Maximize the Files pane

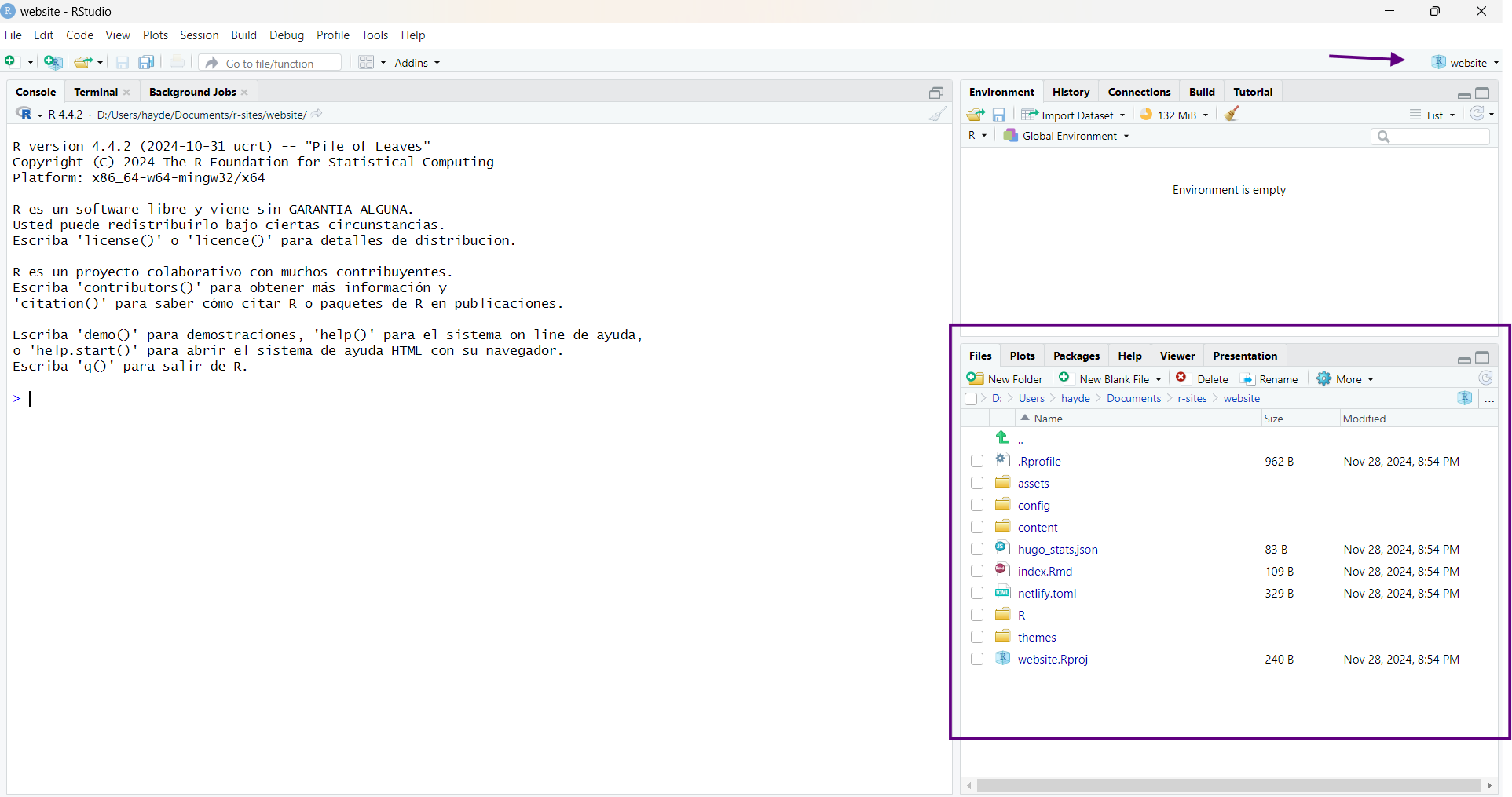1482,357
